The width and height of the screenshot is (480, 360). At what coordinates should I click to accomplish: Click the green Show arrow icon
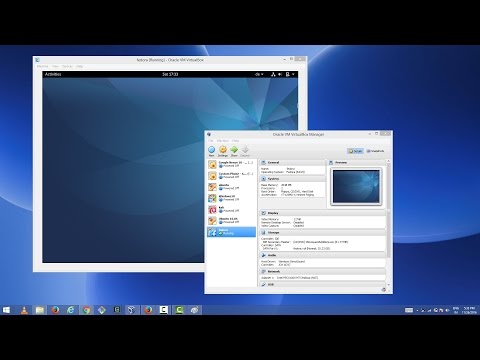234,150
